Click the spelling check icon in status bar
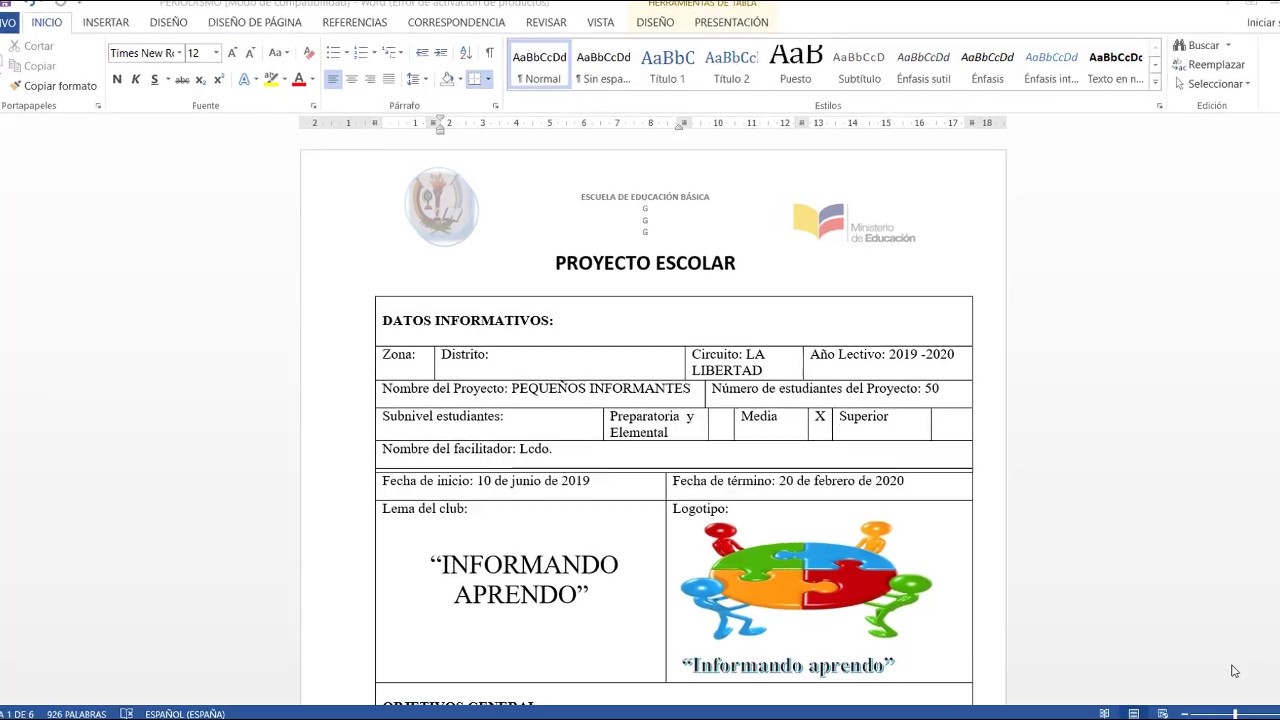The width and height of the screenshot is (1280, 720). pos(127,714)
